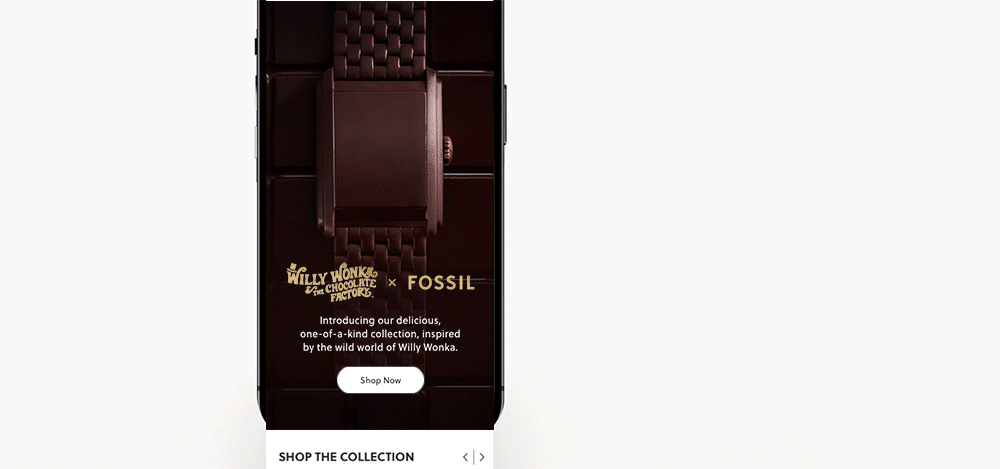
Task: Select the SHOP THE COLLECTION heading
Action: coord(346,457)
